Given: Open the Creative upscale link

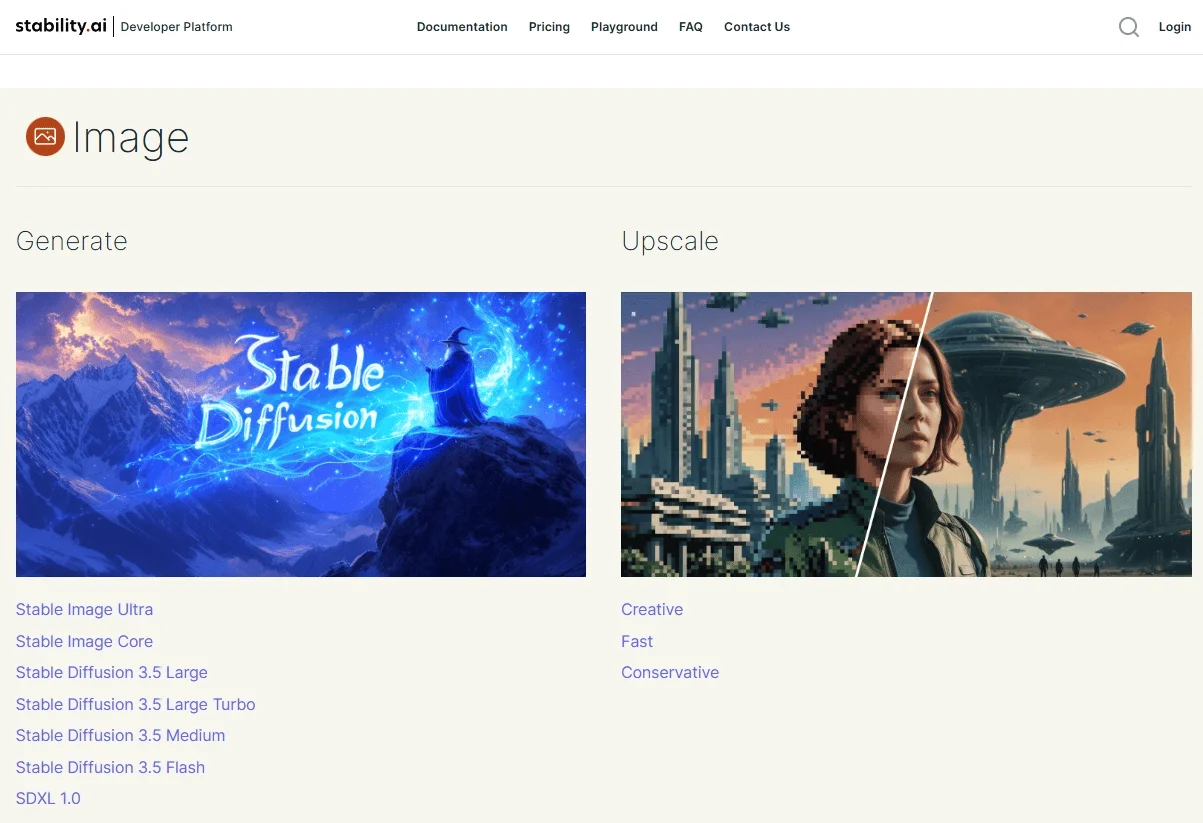Looking at the screenshot, I should (652, 609).
